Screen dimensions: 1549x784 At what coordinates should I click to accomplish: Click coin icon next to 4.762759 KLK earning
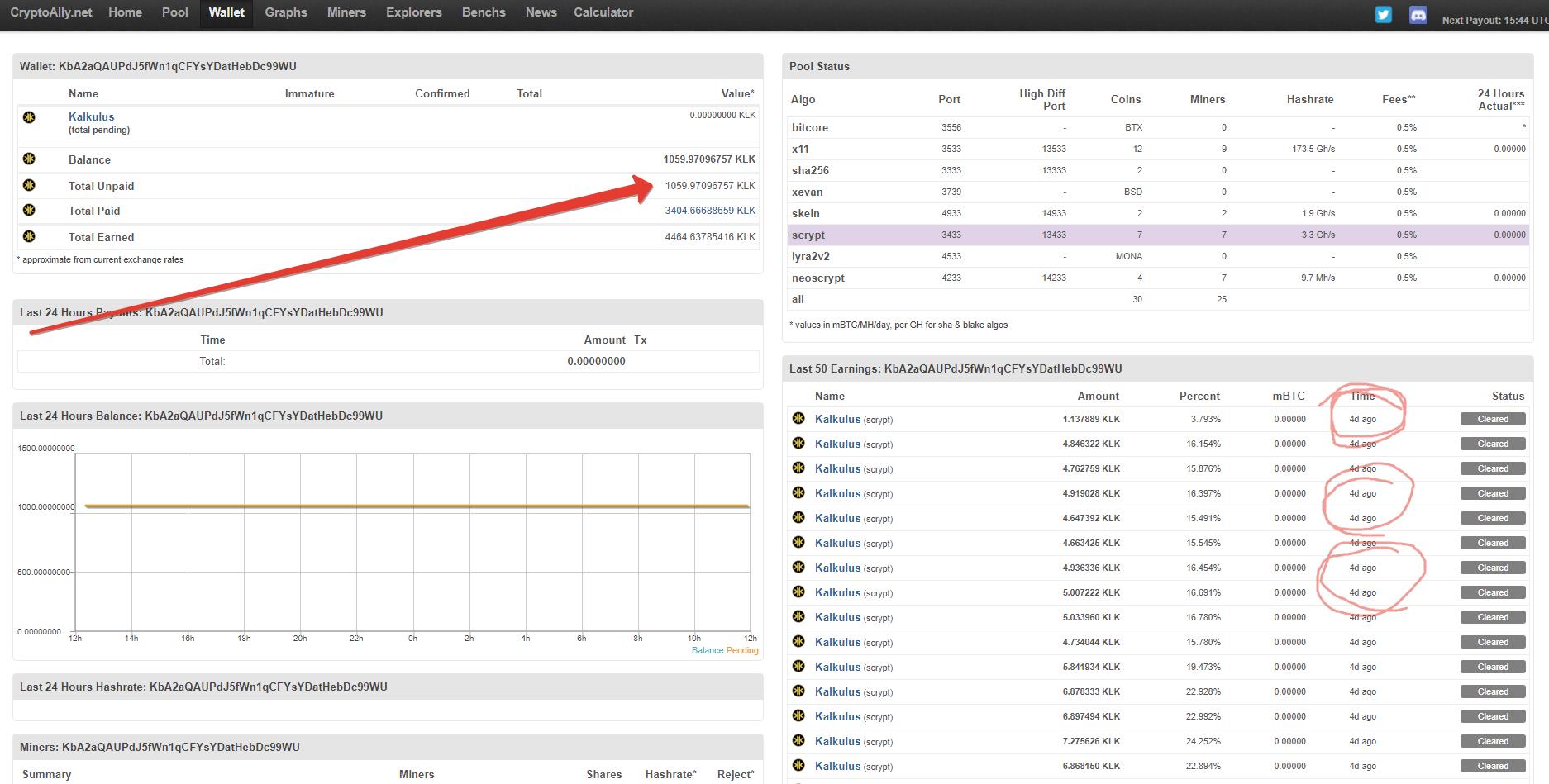click(x=798, y=468)
